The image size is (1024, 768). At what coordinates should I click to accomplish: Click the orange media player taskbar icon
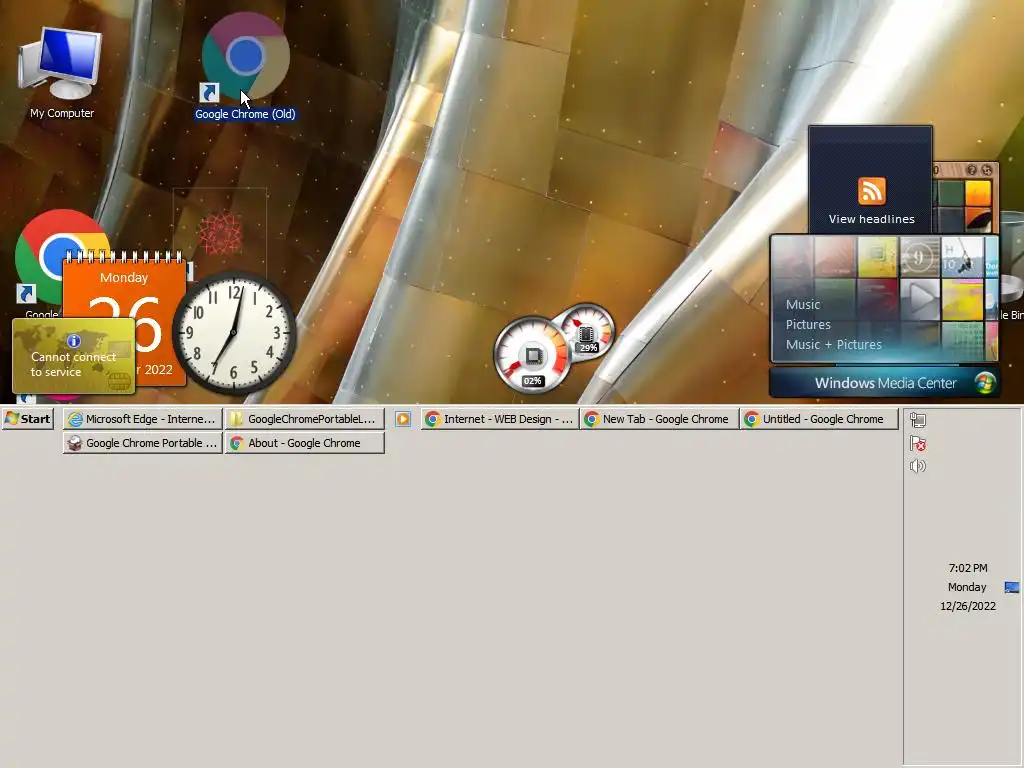[403, 419]
